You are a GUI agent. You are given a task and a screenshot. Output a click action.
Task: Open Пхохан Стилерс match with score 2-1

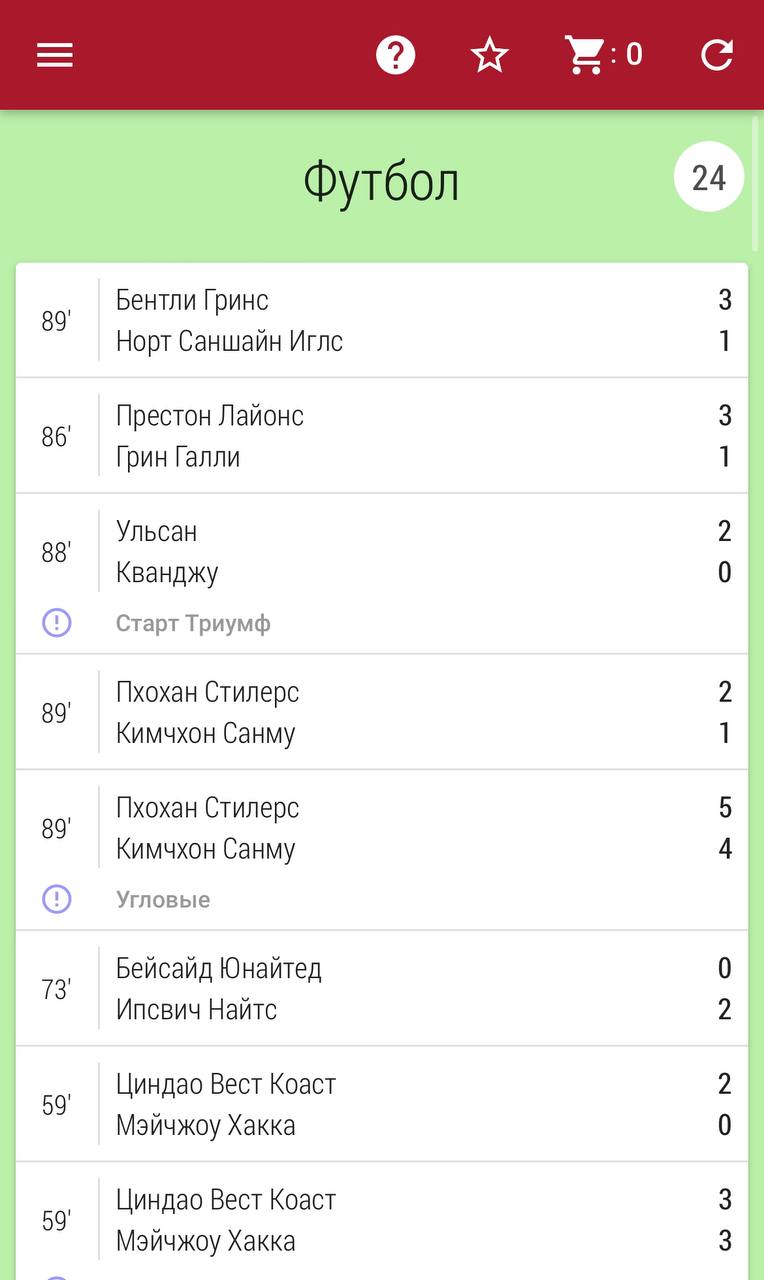point(382,712)
